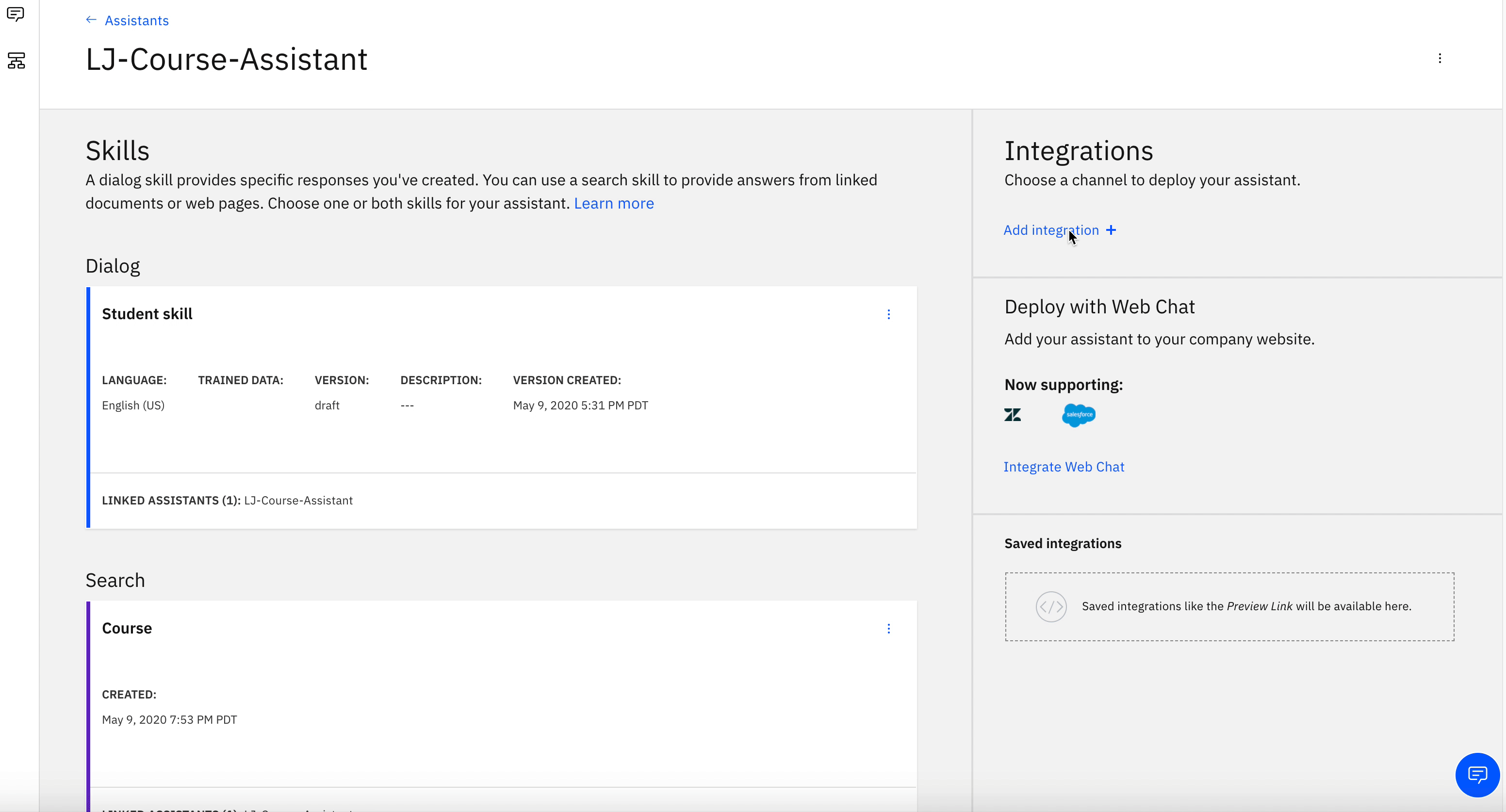The image size is (1506, 812).
Task: Click the Learn more link
Action: [613, 203]
